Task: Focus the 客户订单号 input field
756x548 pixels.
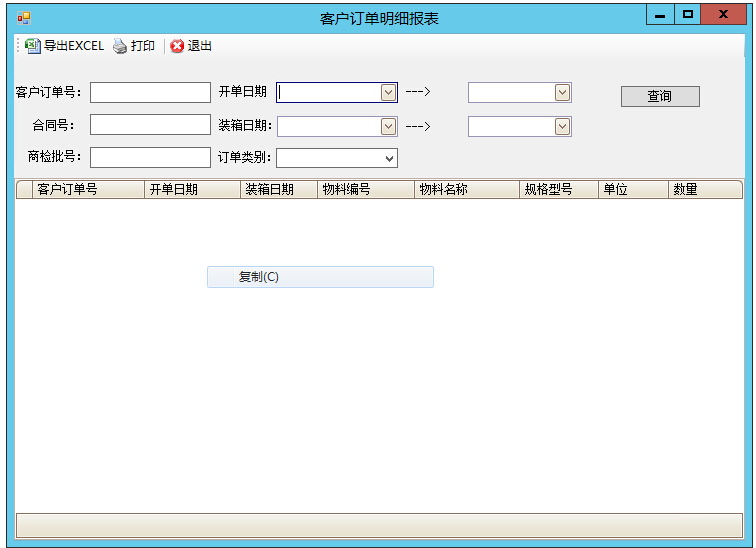Action: pos(150,93)
